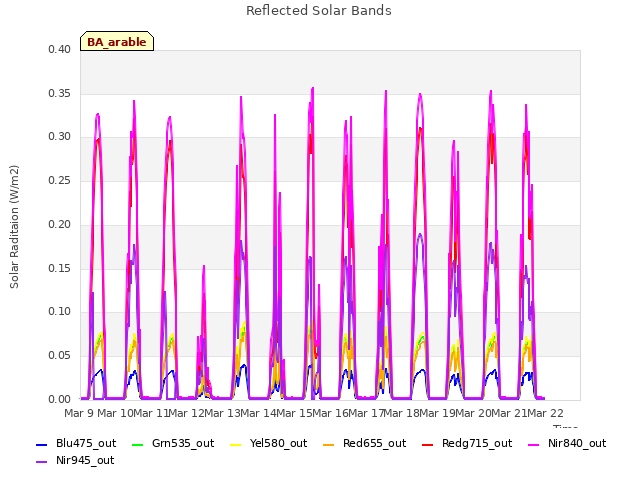Click the blue Blu475_out color marker
640x480 pixels.
point(41,444)
